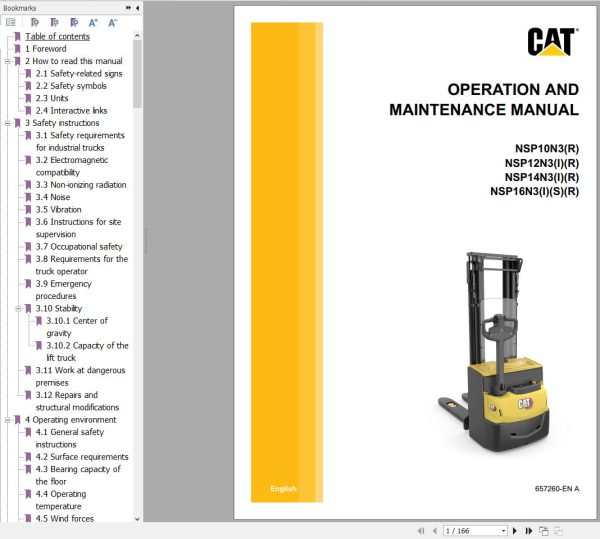
Task: Open '4.4 Operating temperature' bookmark
Action: [61, 500]
